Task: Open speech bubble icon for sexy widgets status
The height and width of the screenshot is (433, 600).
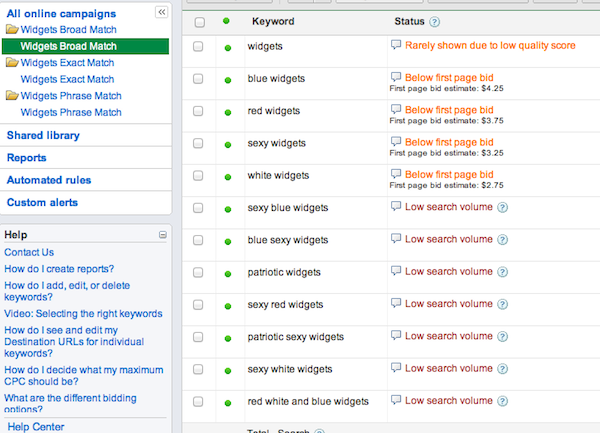Action: pos(396,142)
